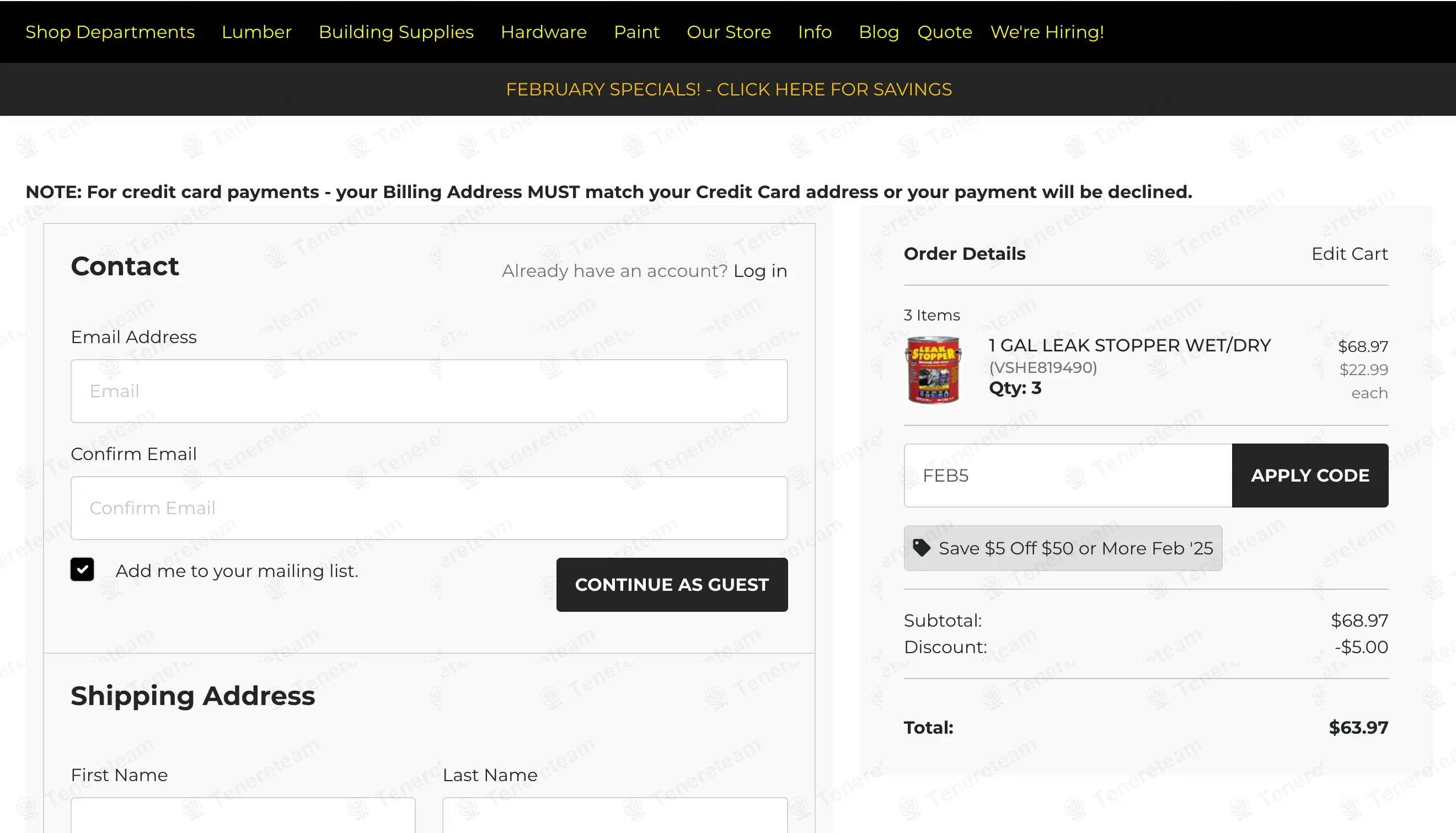Screen dimensions: 1456x833
Task: Click the Log in link
Action: point(760,271)
